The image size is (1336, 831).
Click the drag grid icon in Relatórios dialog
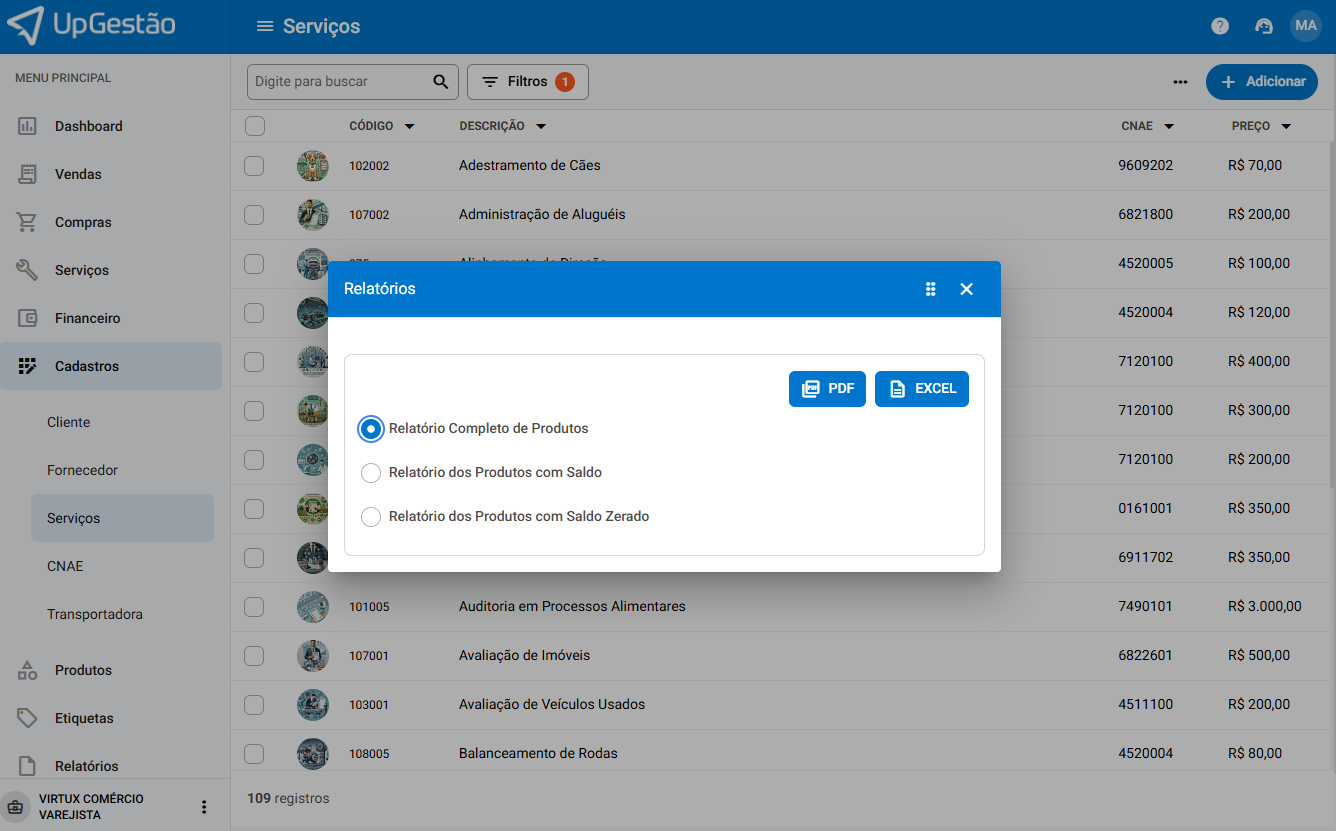click(x=930, y=289)
